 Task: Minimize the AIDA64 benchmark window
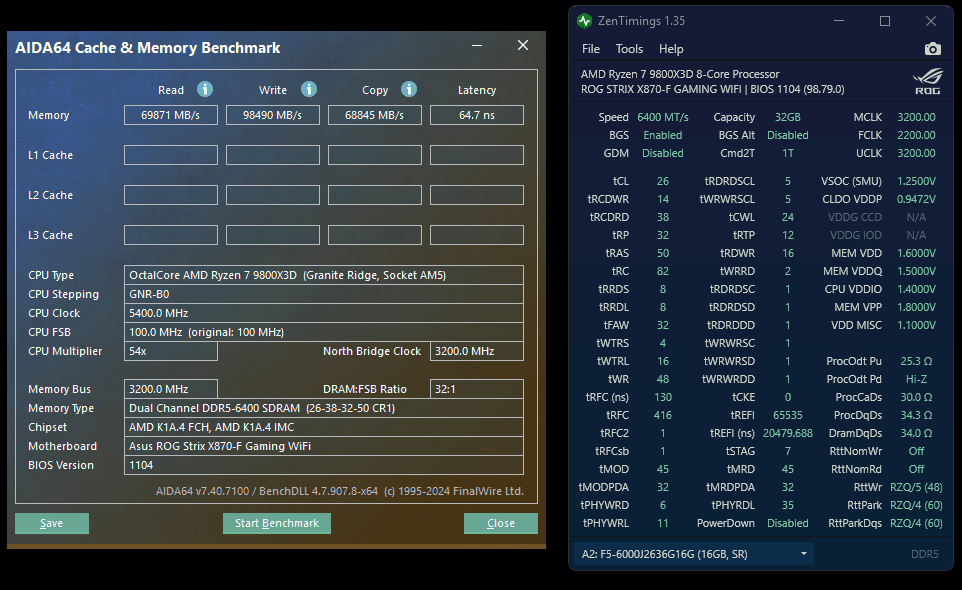pyautogui.click(x=477, y=45)
